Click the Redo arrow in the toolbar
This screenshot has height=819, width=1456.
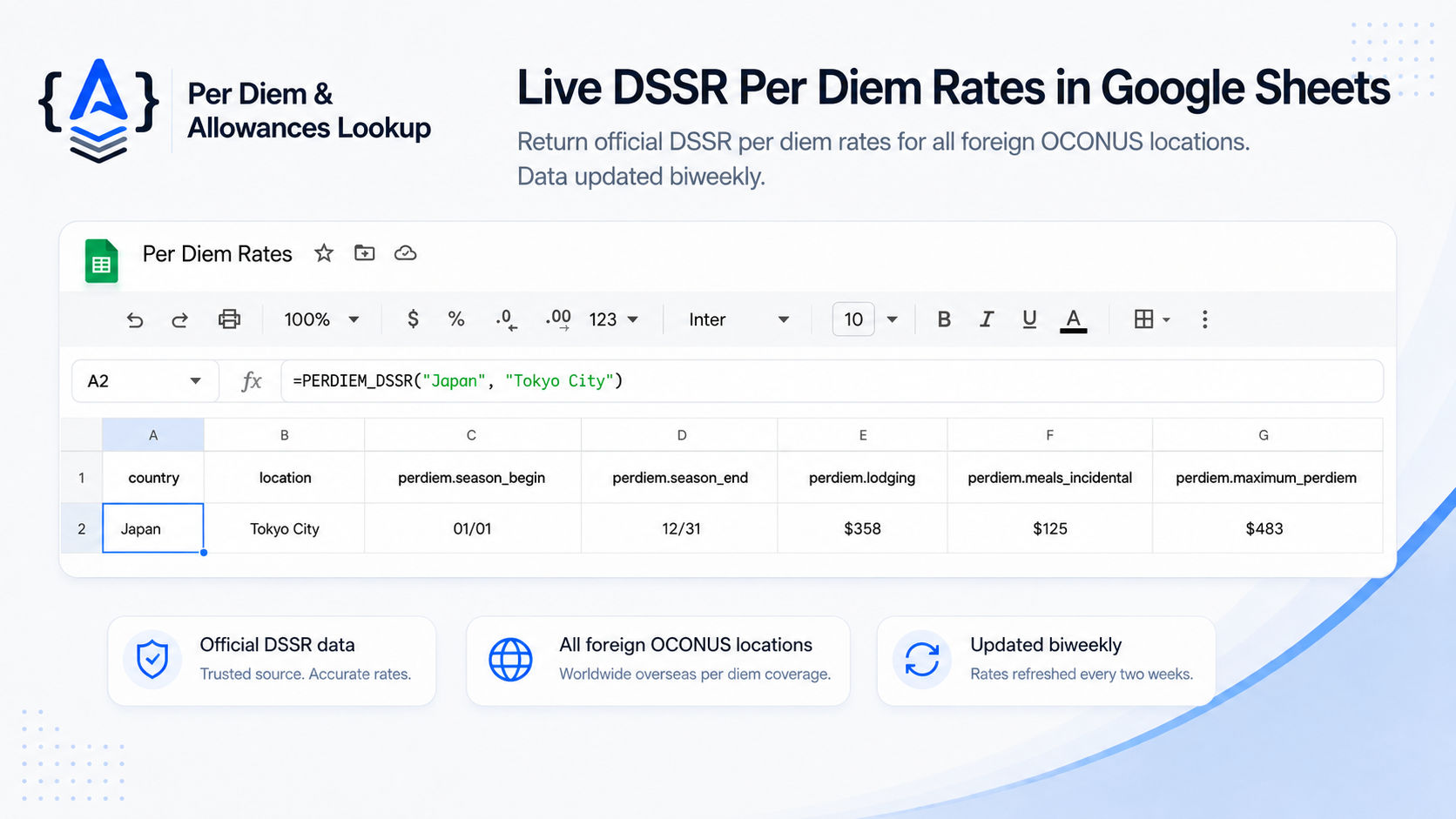click(x=179, y=319)
